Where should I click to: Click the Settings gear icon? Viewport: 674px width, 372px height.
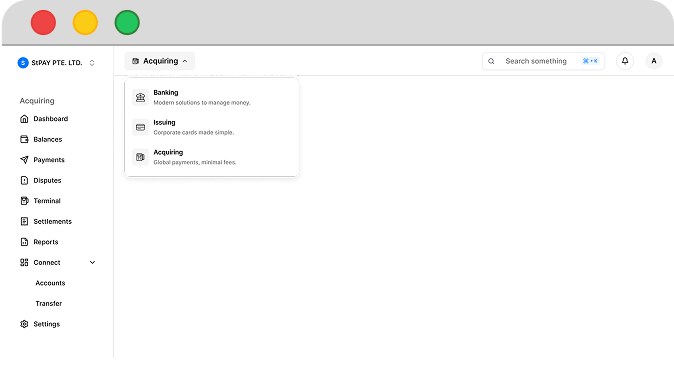coord(25,324)
